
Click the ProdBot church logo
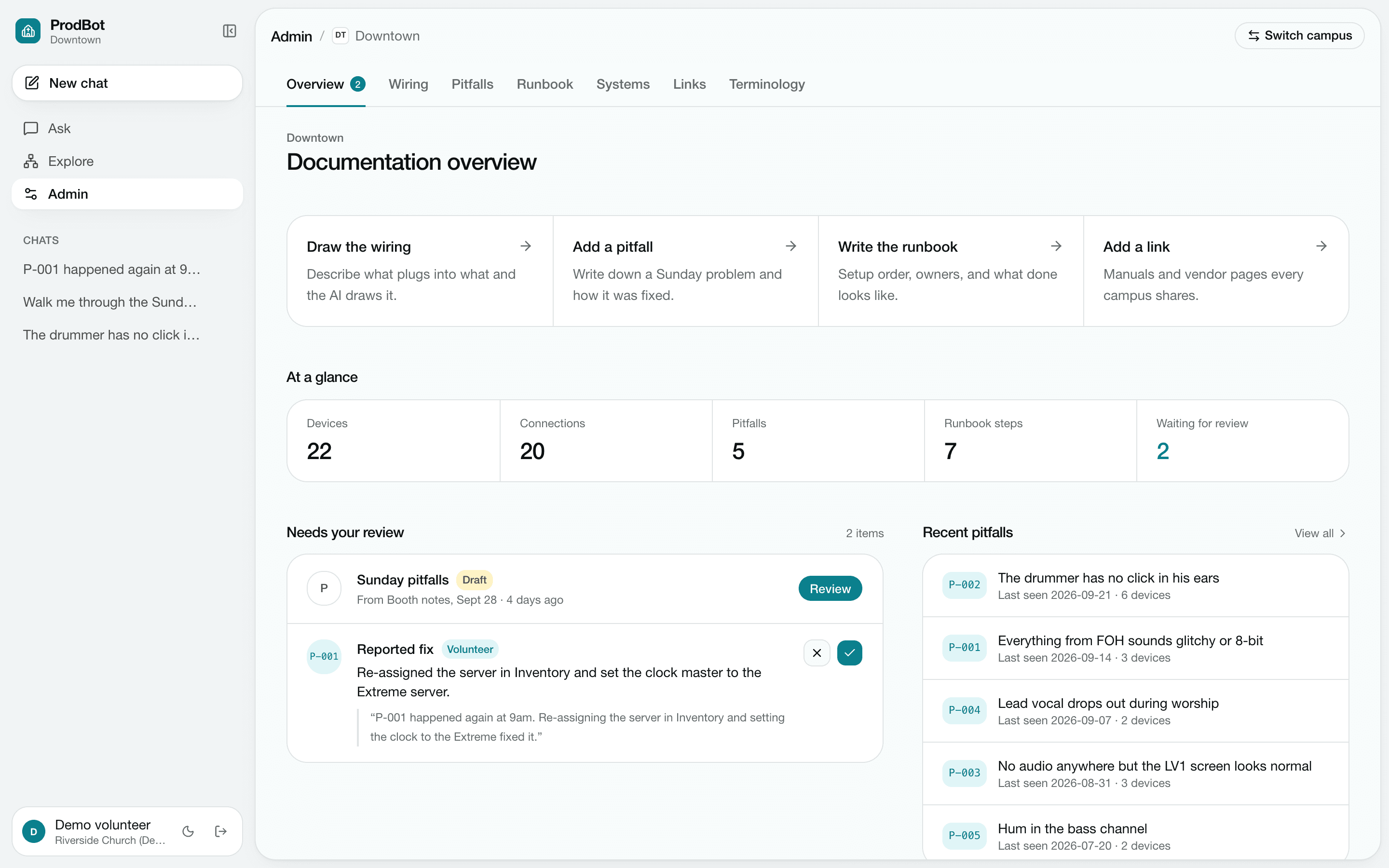point(28,31)
